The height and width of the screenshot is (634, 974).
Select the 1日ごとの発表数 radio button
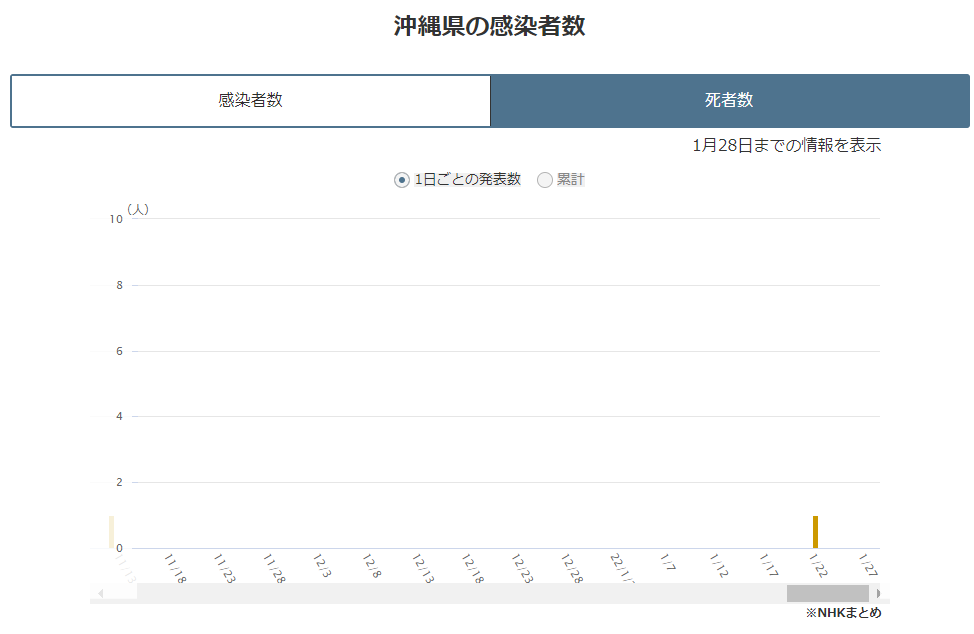(402, 180)
